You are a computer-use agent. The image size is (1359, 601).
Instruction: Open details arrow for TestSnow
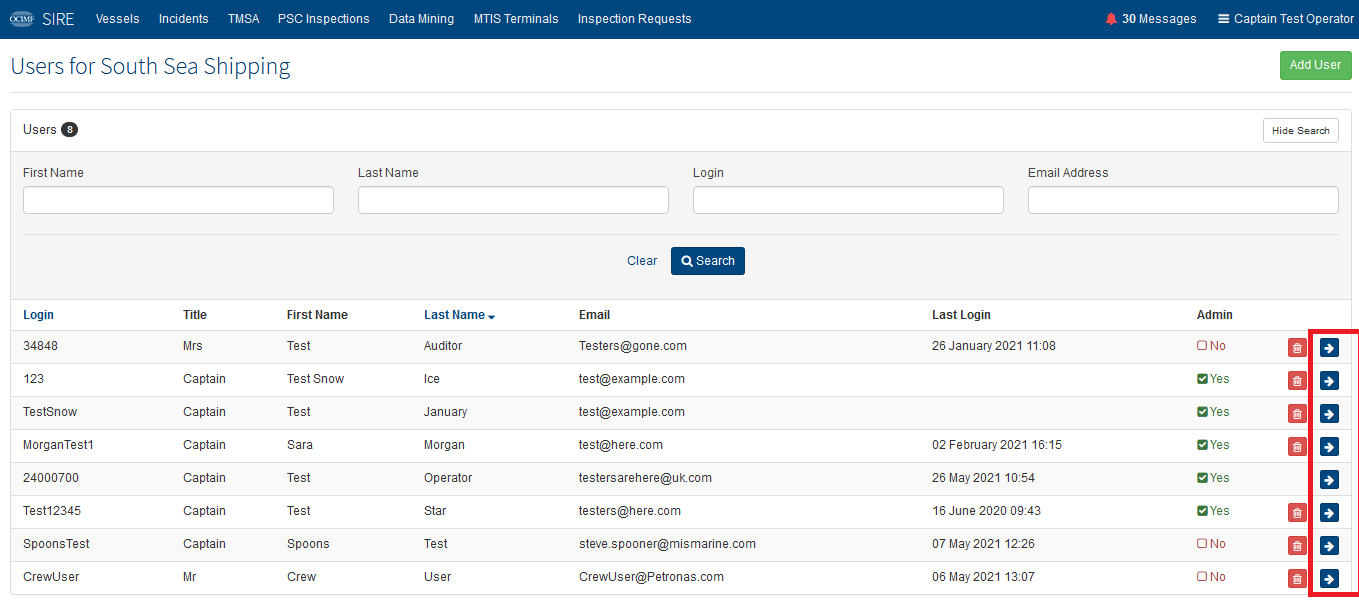click(1329, 413)
